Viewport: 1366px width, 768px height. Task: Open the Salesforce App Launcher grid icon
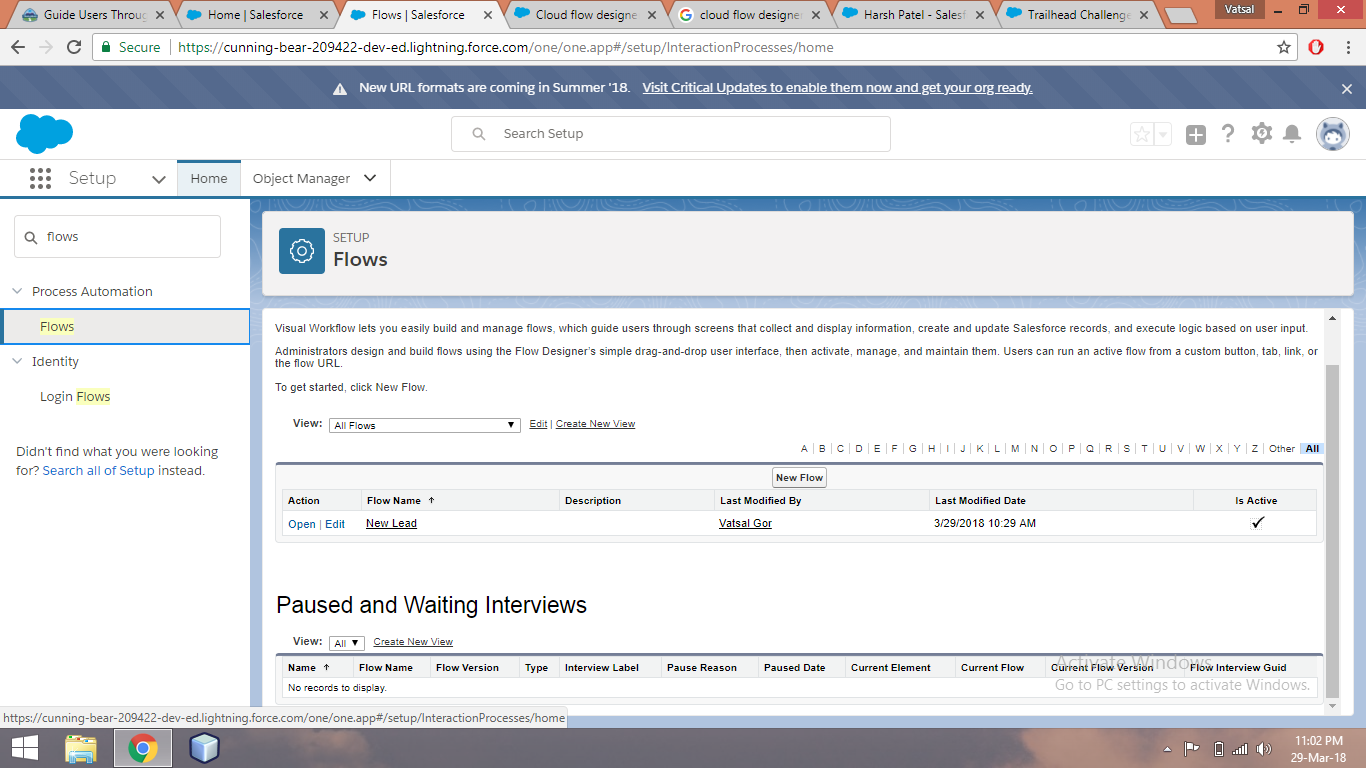point(40,178)
